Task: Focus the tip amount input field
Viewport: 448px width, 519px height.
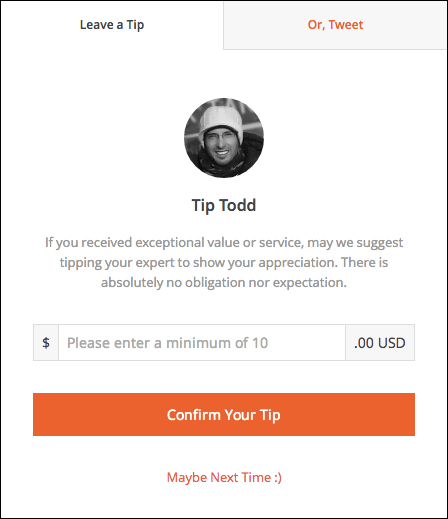Action: point(202,343)
